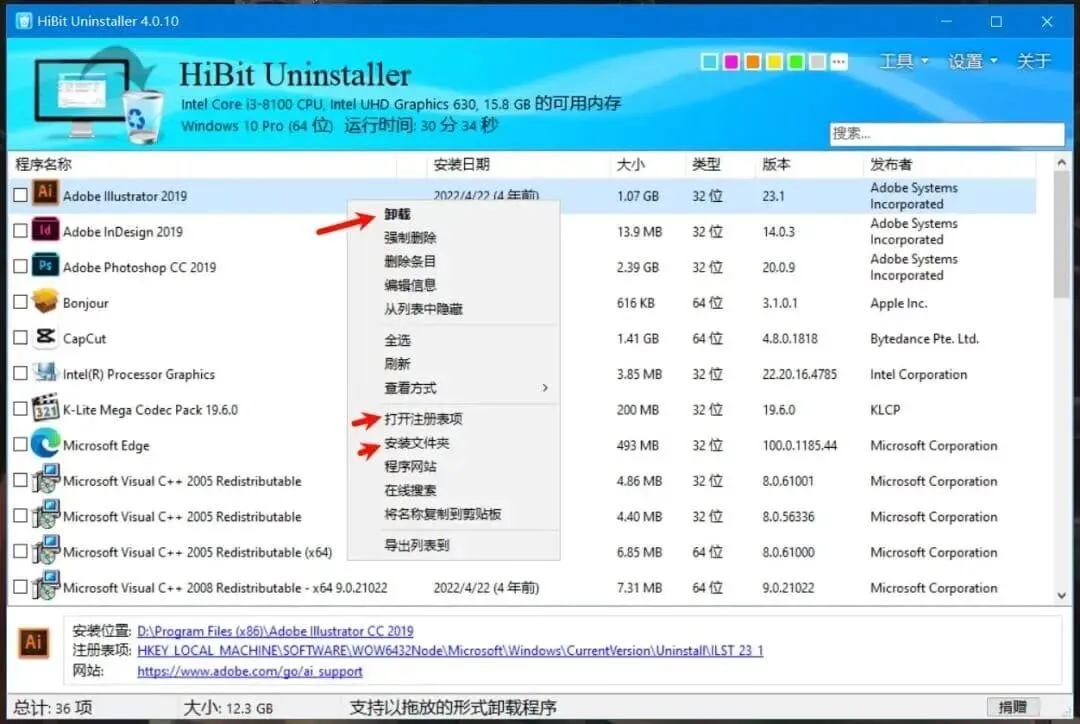Choose 在线搜索 from the context menu
The image size is (1080, 724).
pos(410,490)
